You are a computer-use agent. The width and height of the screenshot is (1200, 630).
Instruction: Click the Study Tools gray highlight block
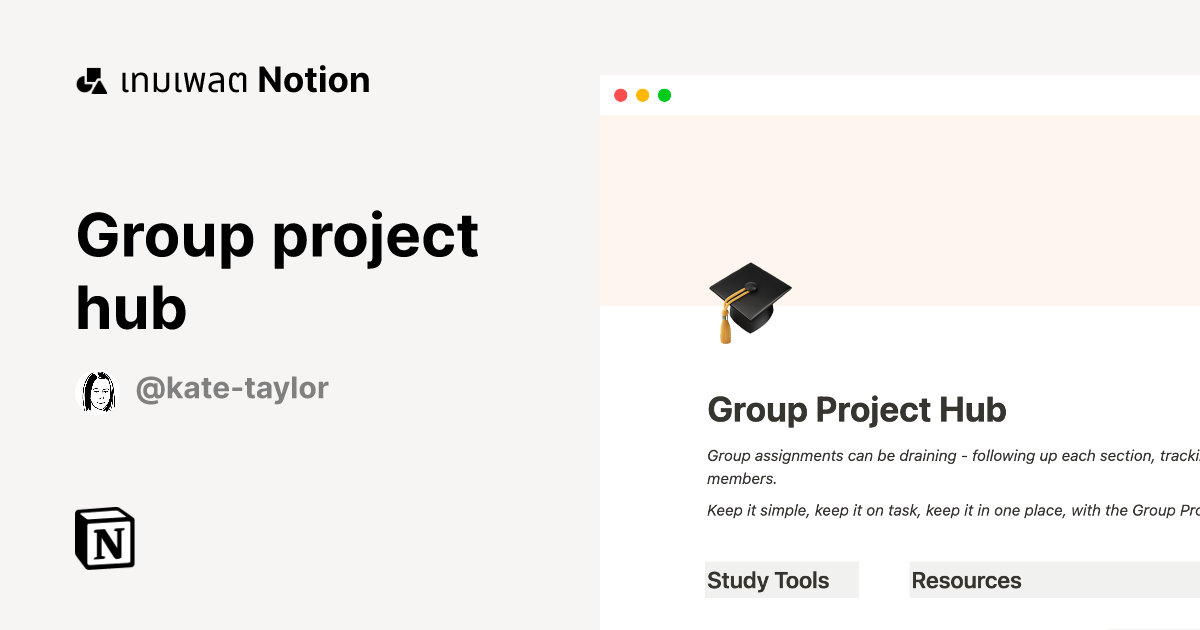(x=782, y=580)
